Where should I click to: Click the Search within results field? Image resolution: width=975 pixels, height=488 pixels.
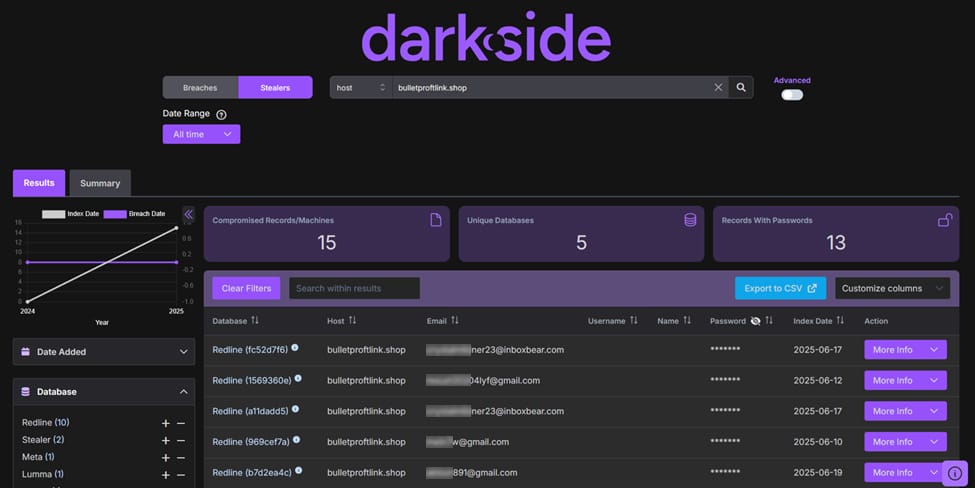click(x=354, y=288)
